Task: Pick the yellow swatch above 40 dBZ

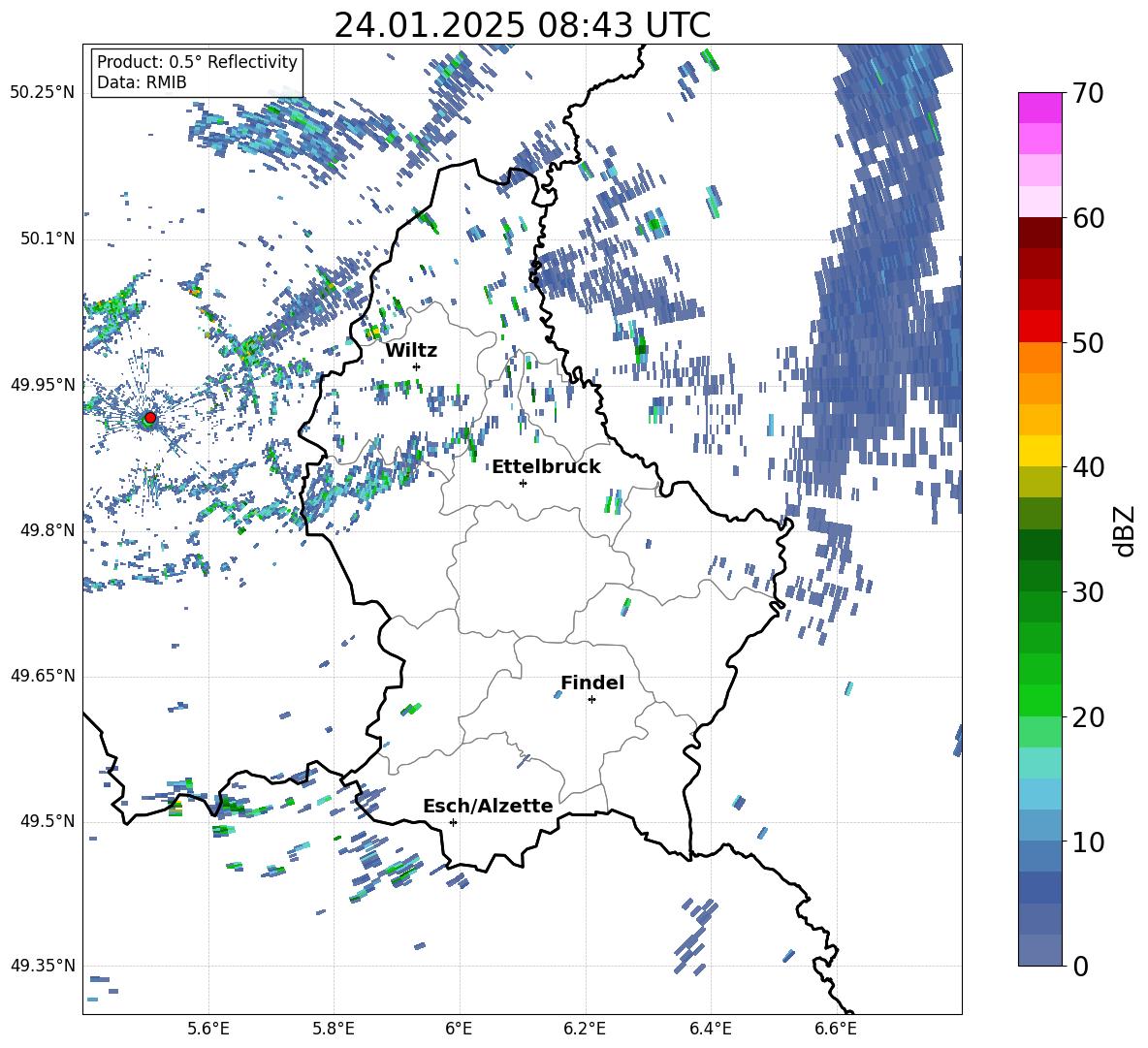Action: 1039,451
